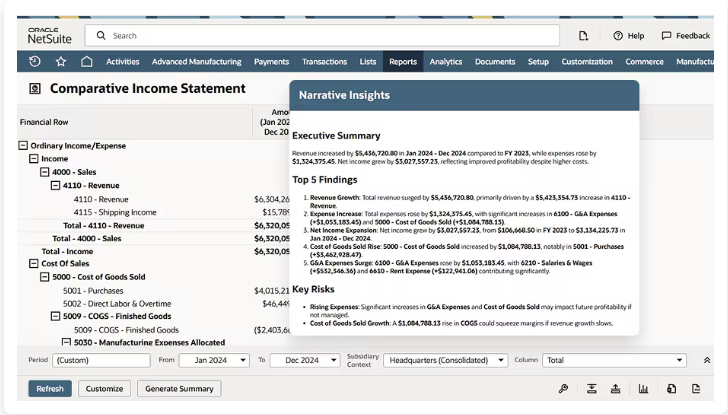Screen dimensions: 728x415
Task: Open the From month dropdown
Action: pyautogui.click(x=214, y=360)
